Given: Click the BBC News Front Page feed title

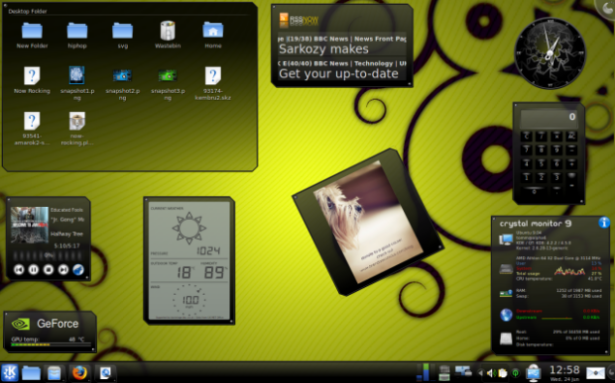Looking at the screenshot, I should tap(342, 39).
